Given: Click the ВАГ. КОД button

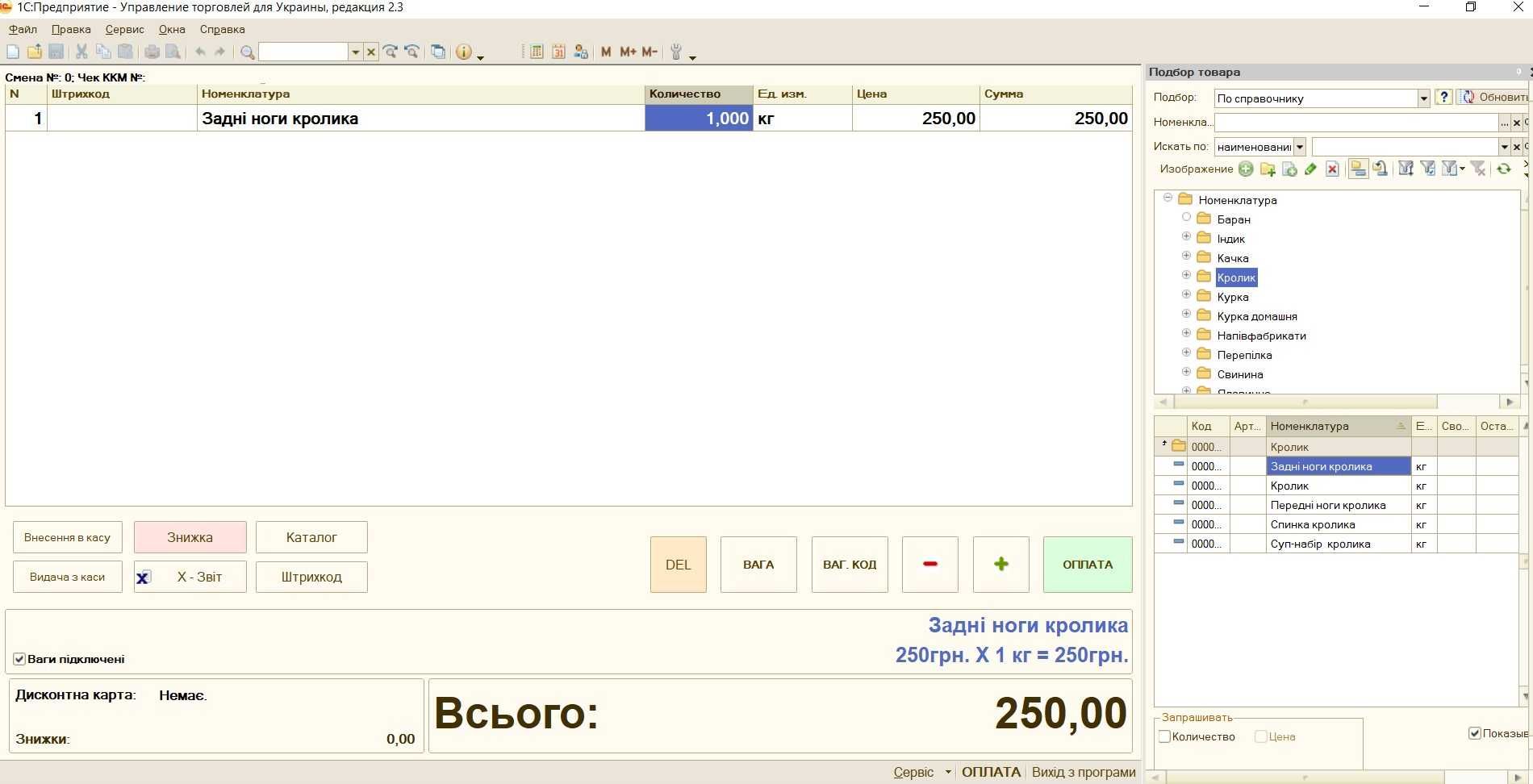Looking at the screenshot, I should tap(850, 565).
